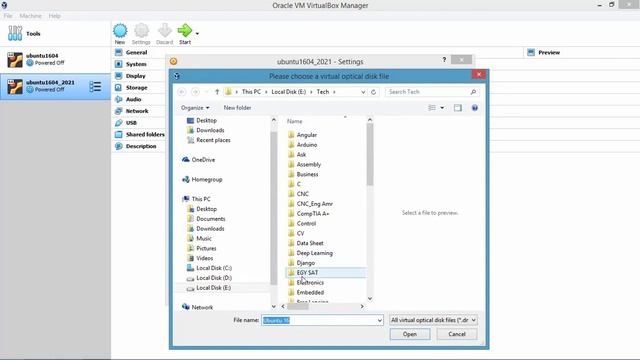Click the navigation pane scrollbar thumb
Screen dimensions: 640x360
pos(273,207)
